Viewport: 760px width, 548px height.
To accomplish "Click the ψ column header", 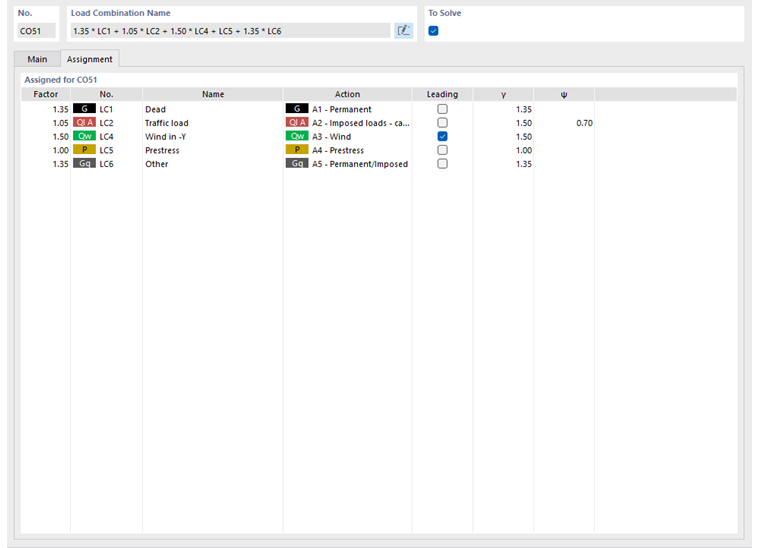I will pyautogui.click(x=564, y=94).
